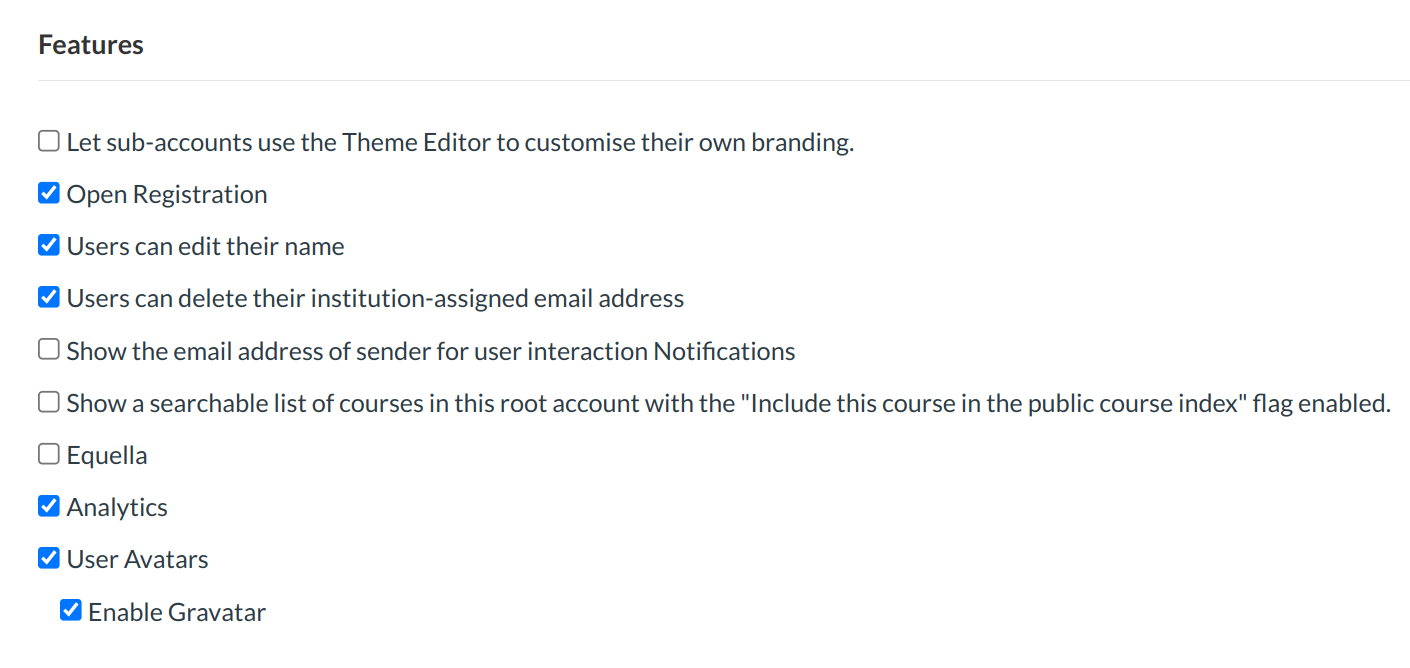Screen dimensions: 1410x668
Task: Turn off the Analytics checkbox
Action: click(x=49, y=506)
